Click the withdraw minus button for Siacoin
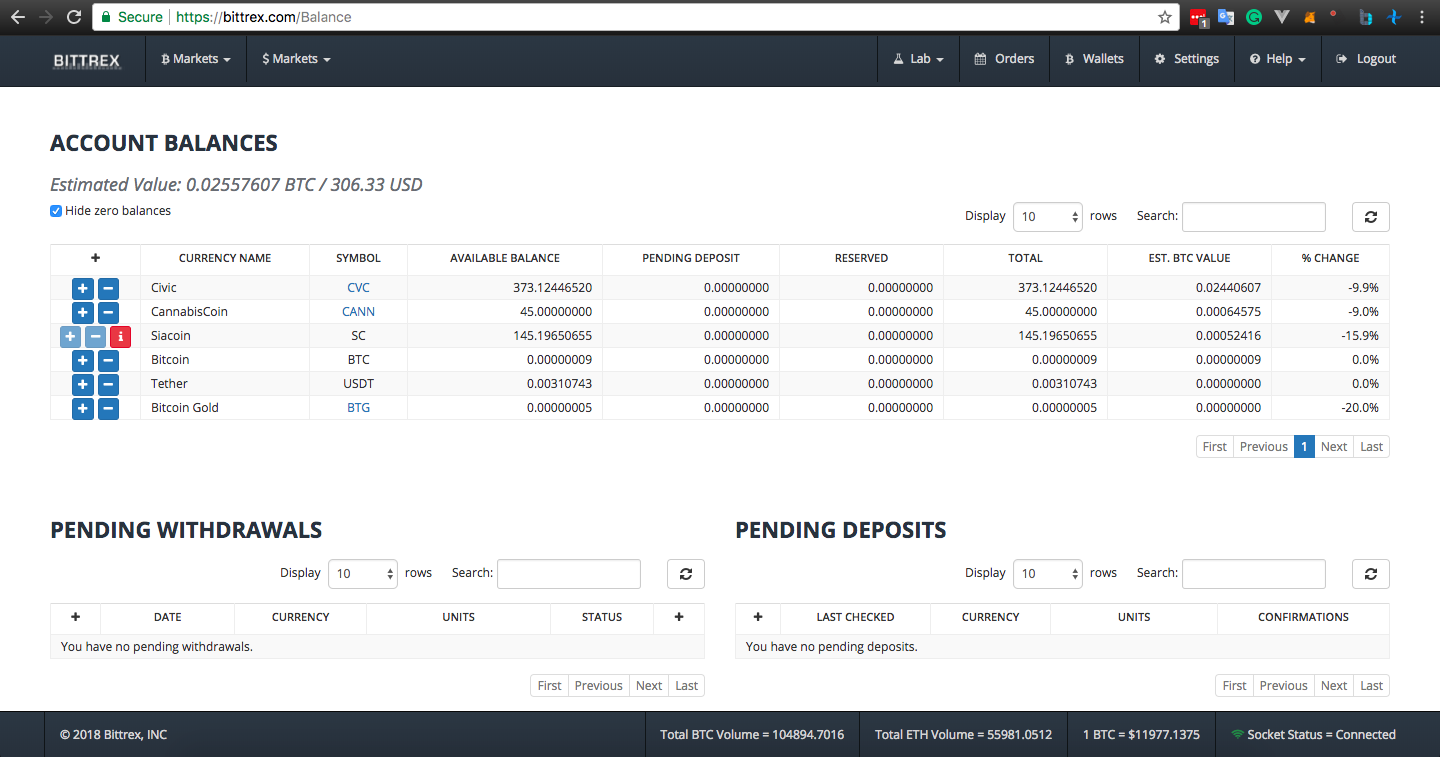The width and height of the screenshot is (1440, 757). click(95, 336)
